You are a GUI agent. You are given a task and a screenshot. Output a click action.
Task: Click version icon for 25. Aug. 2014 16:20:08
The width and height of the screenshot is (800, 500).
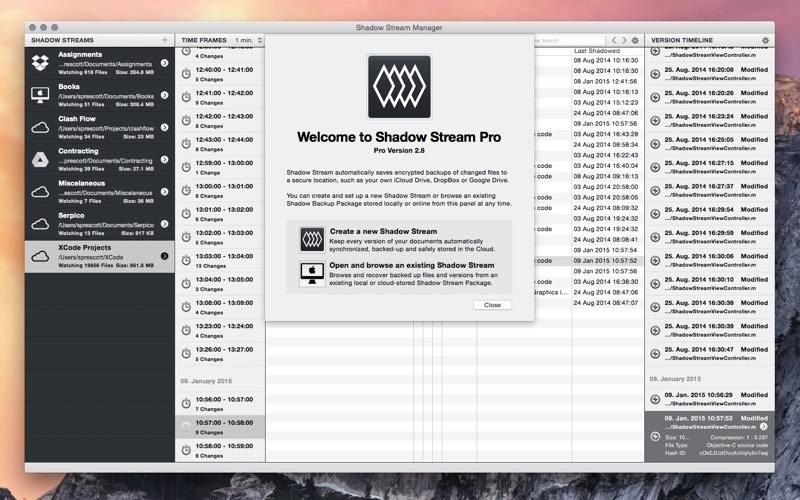[x=655, y=74]
